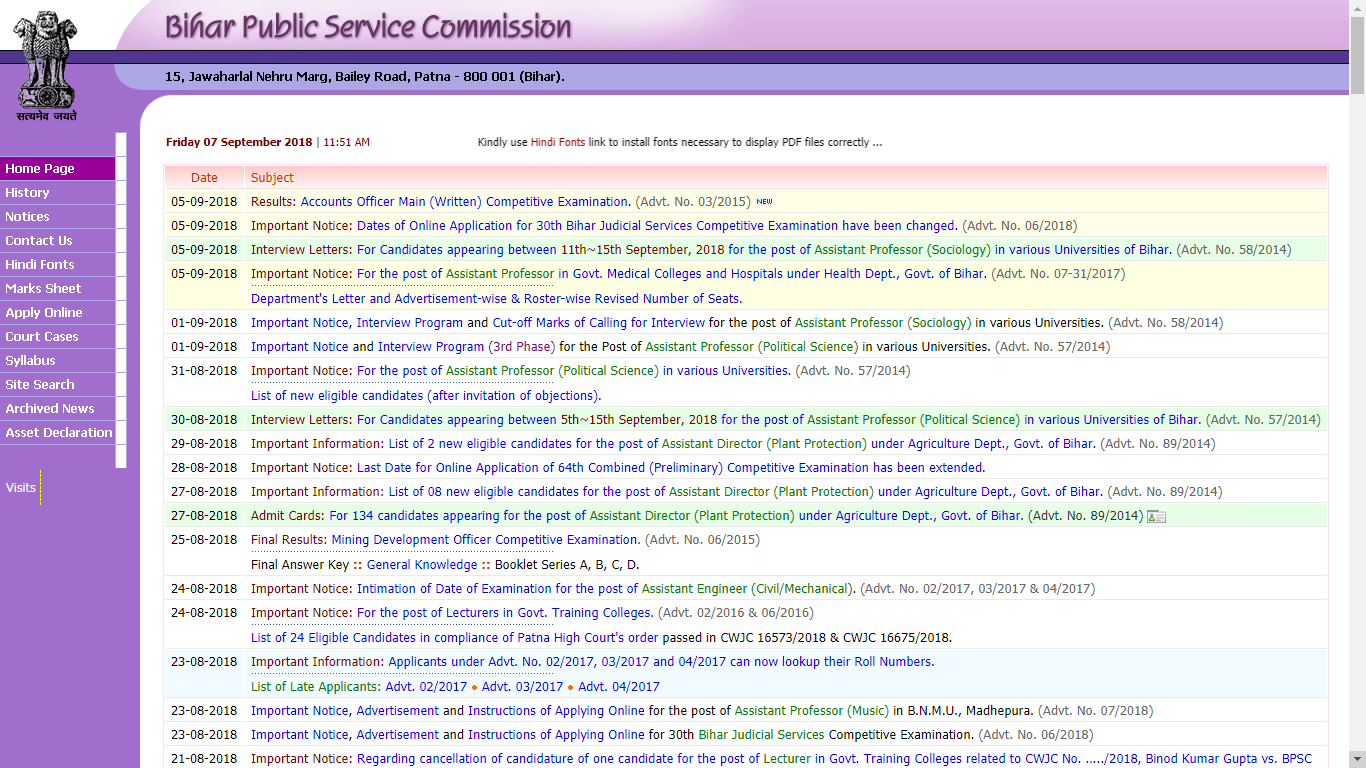Image resolution: width=1366 pixels, height=768 pixels.
Task: Open the General Knowledge final answer key
Action: pos(422,565)
